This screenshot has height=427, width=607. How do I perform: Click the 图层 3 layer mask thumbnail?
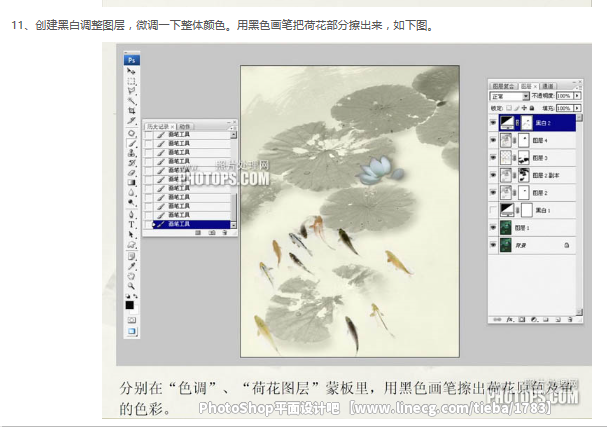coord(524,158)
